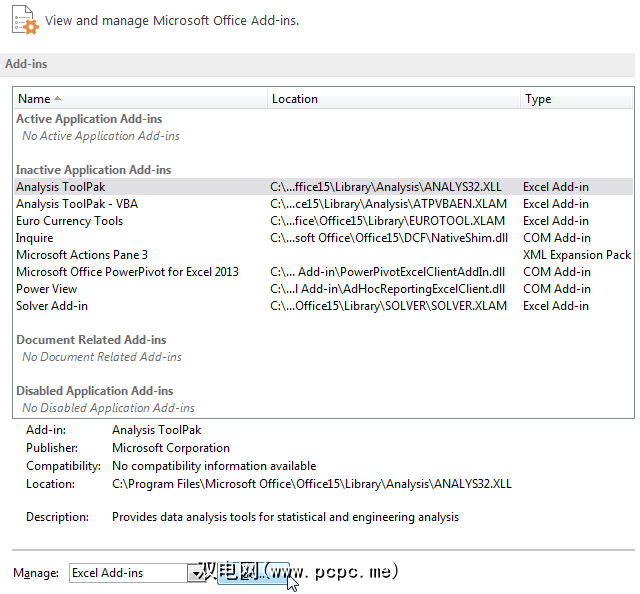Click the No Active Application Add-ins placeholder

(x=101, y=136)
